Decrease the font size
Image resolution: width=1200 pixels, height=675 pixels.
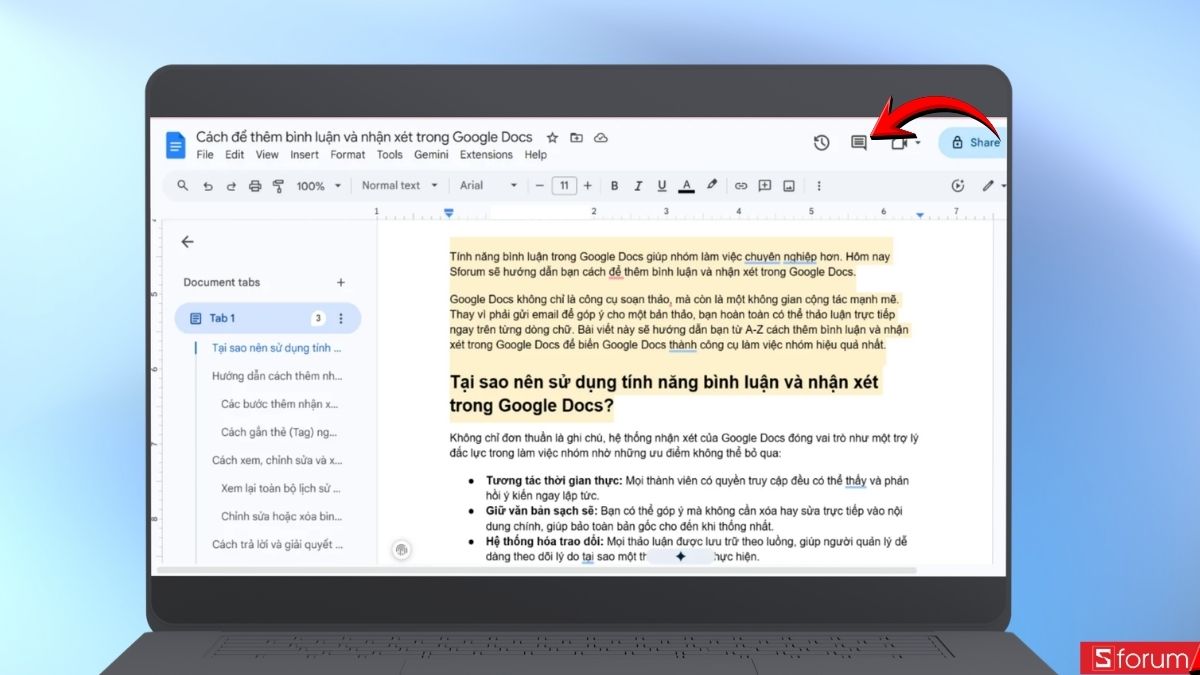[540, 185]
